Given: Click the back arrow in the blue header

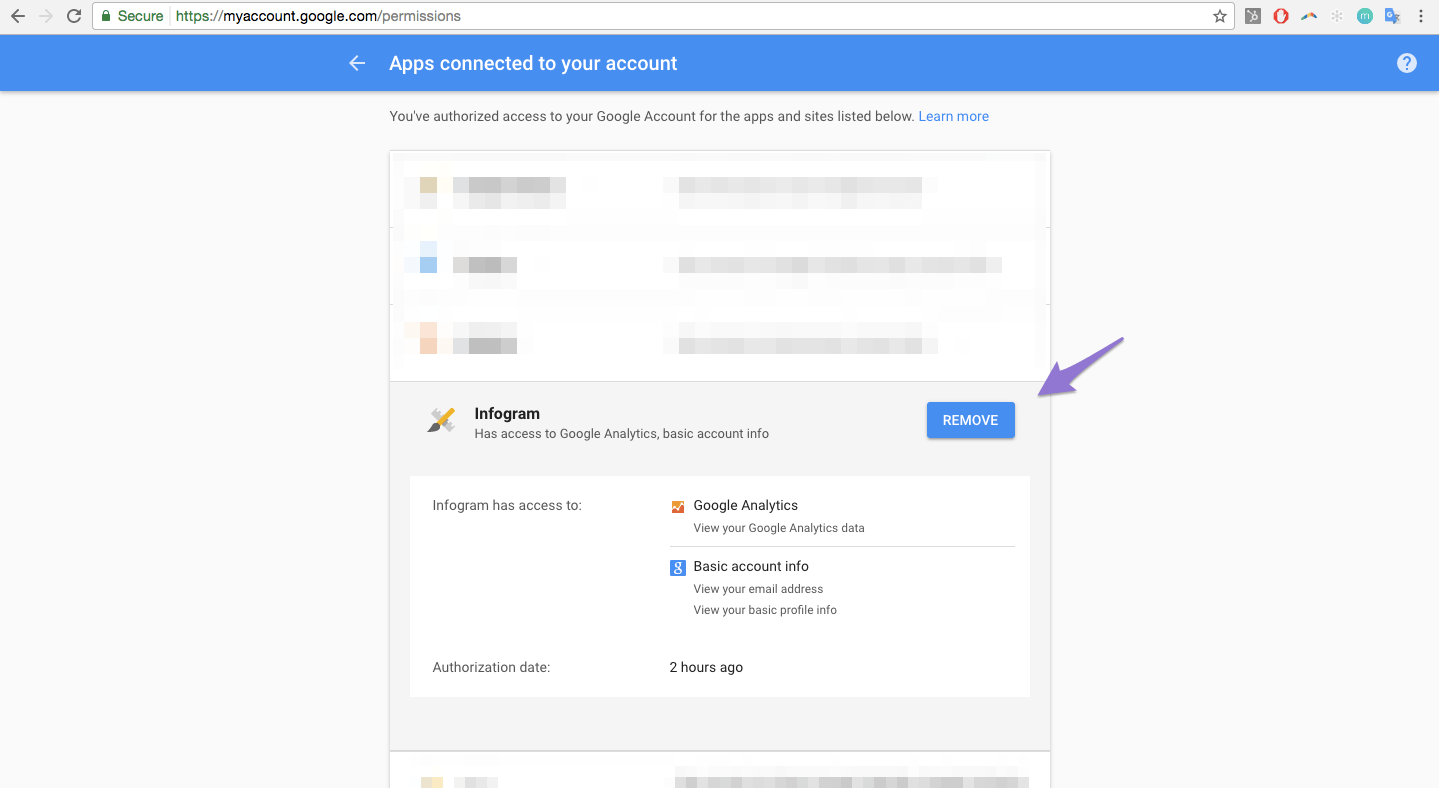Looking at the screenshot, I should tap(357, 63).
